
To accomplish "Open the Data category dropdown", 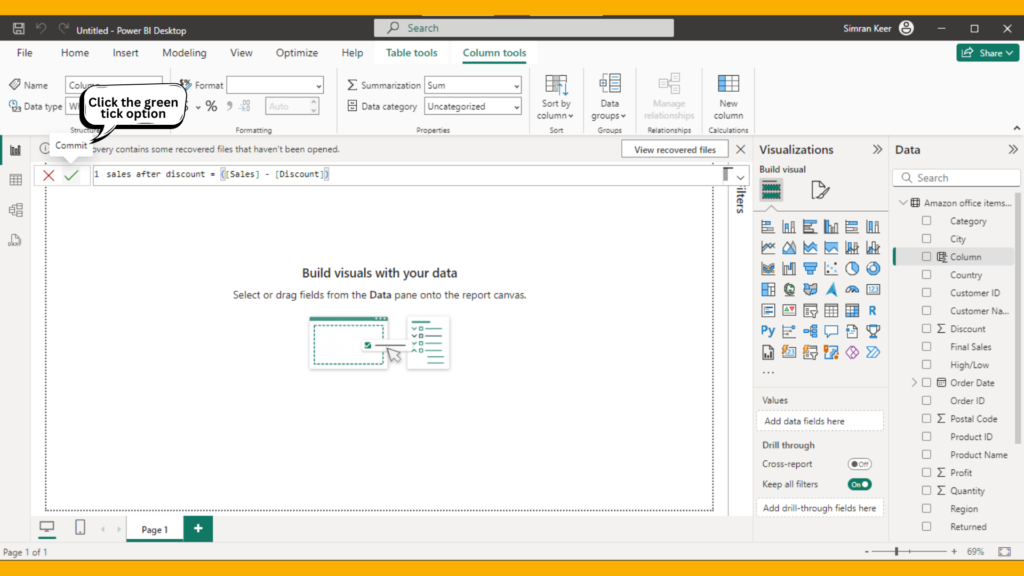I will pyautogui.click(x=473, y=106).
